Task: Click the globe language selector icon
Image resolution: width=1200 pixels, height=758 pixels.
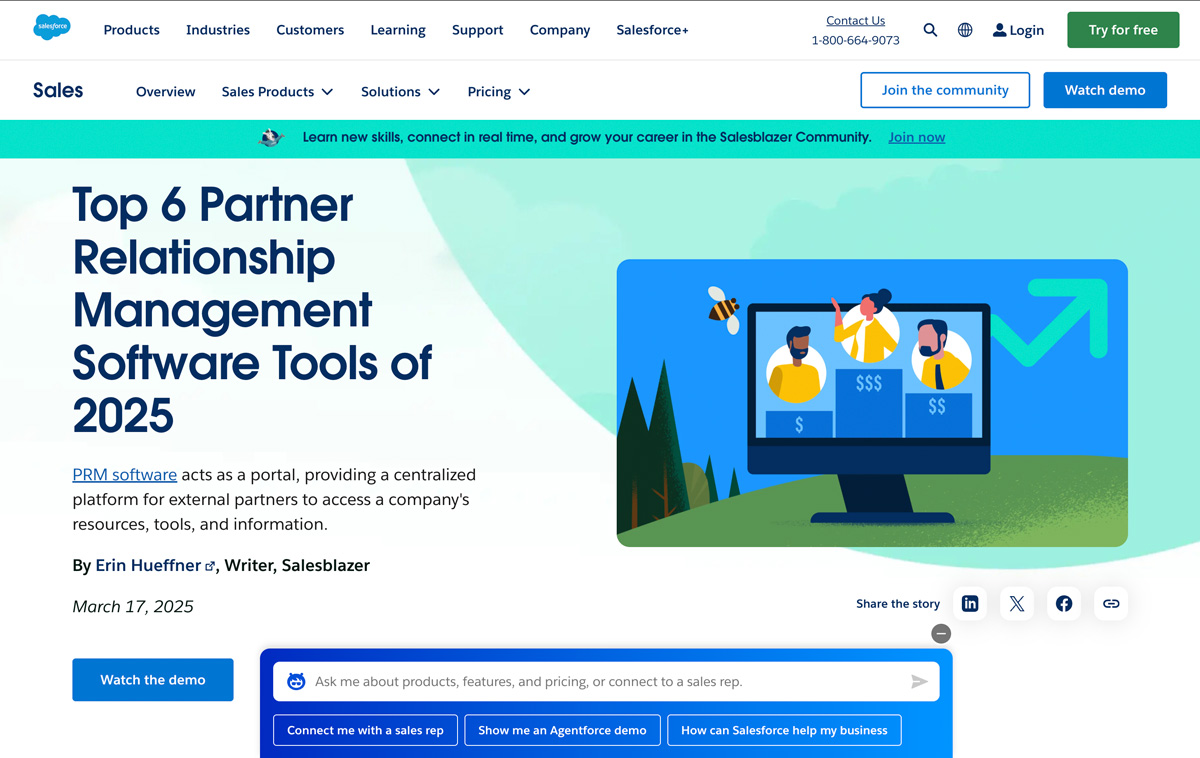Action: 964,30
